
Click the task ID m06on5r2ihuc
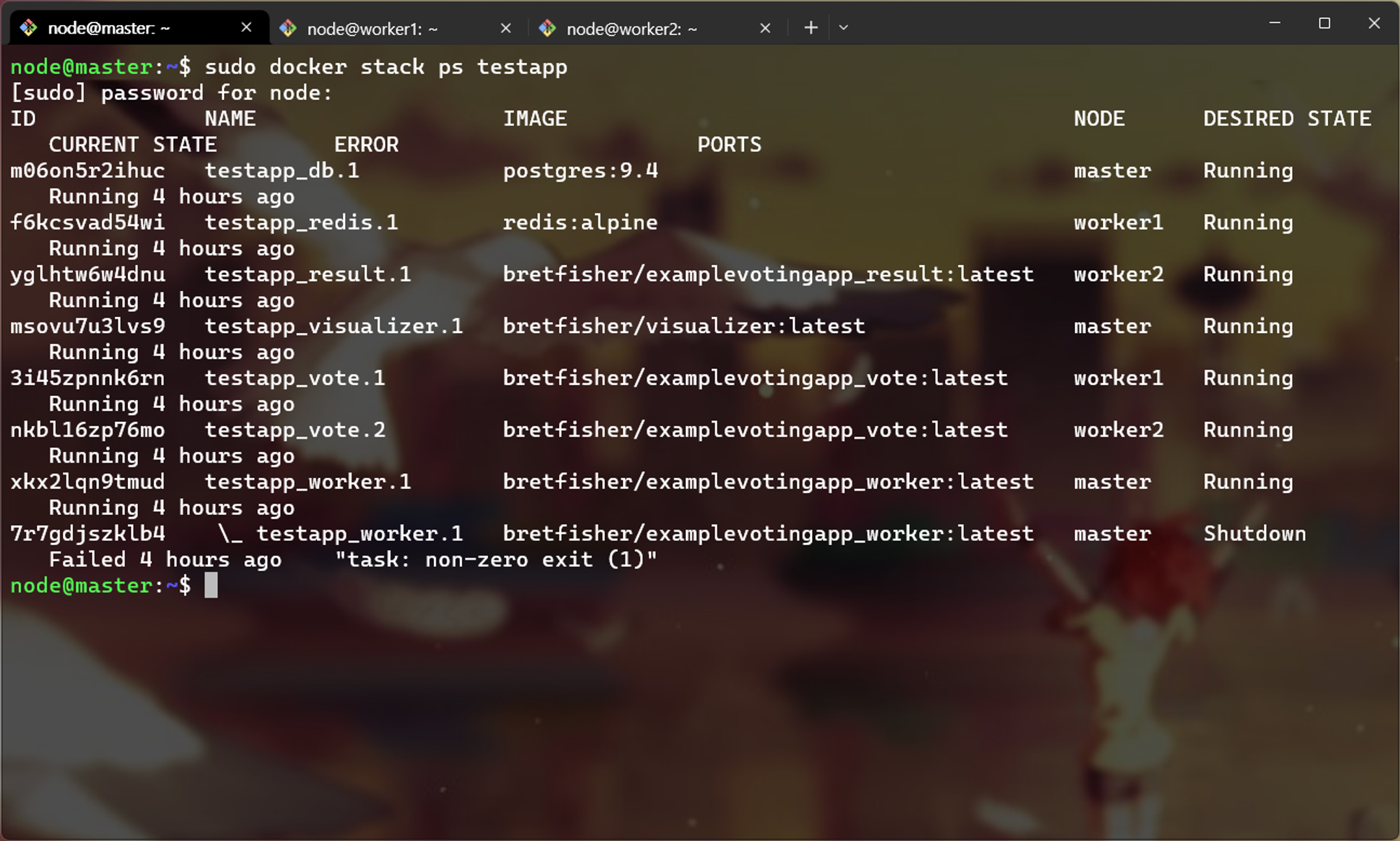87,171
